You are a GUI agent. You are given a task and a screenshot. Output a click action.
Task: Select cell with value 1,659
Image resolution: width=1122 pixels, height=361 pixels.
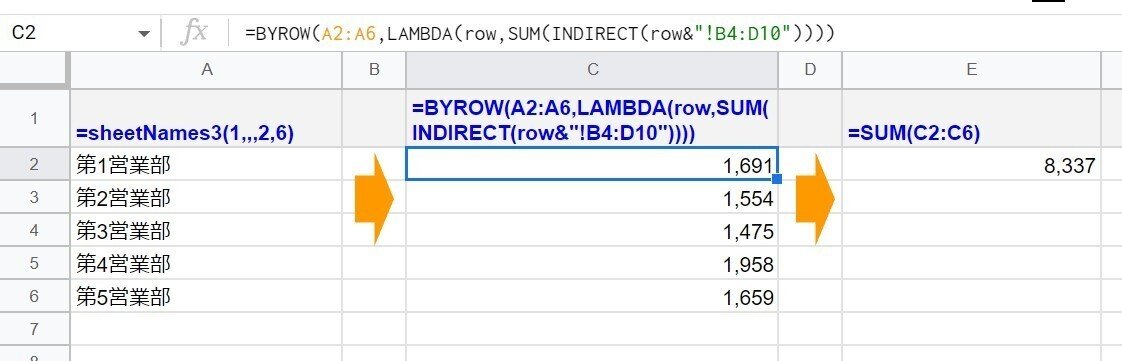(x=592, y=296)
